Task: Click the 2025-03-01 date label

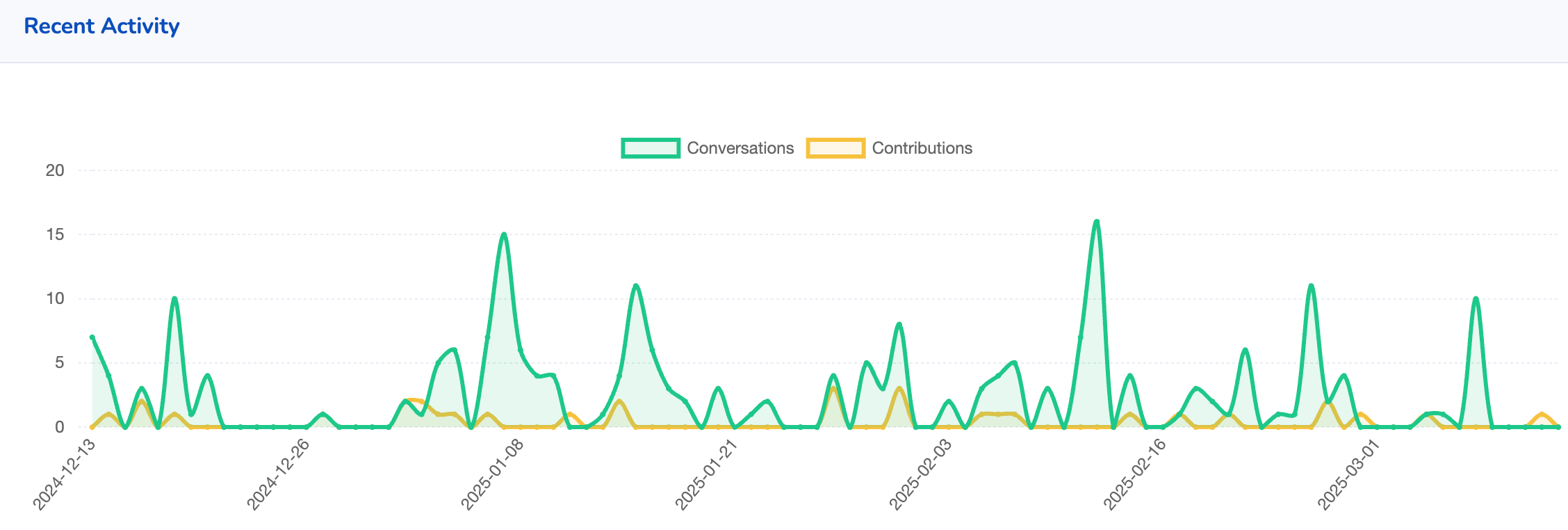Action: click(1349, 474)
